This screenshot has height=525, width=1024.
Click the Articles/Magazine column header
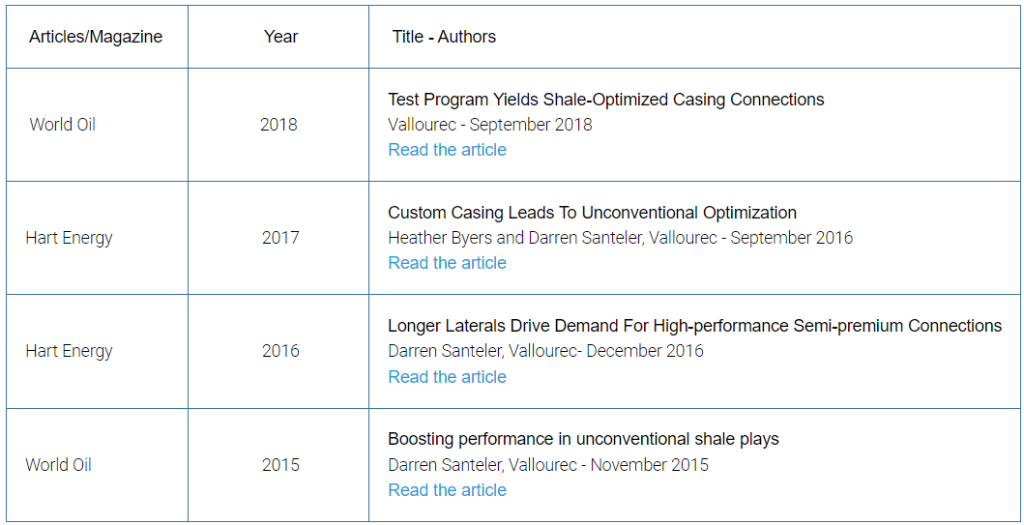click(95, 37)
